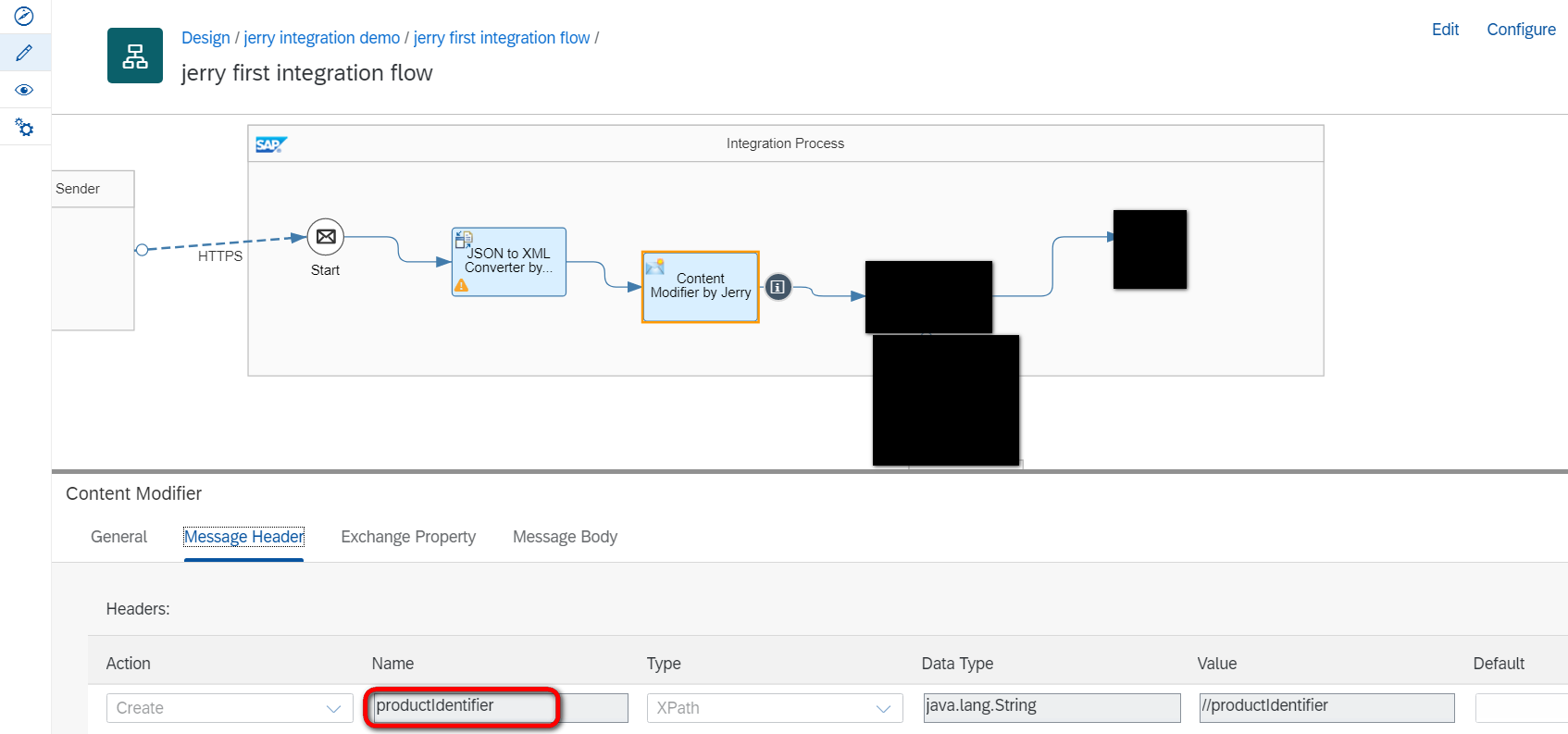The image size is (1568, 734).
Task: Open the Monitor eye icon in sidebar
Action: click(x=24, y=90)
